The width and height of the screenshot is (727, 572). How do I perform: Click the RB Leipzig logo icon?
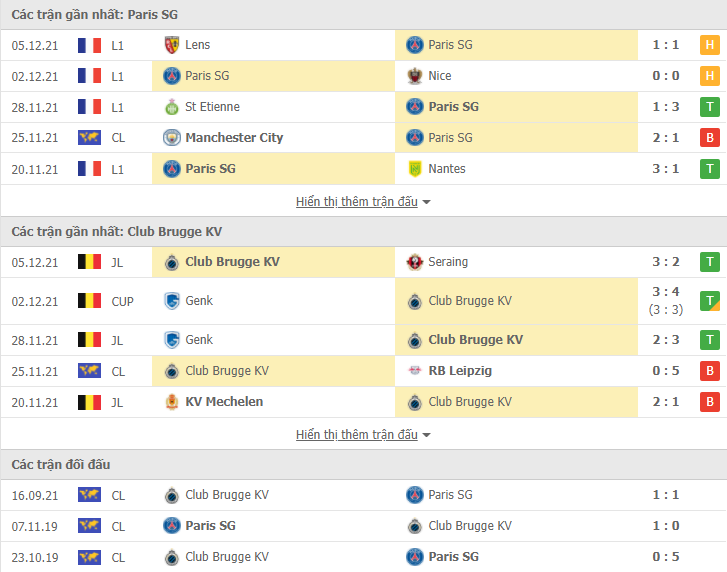[x=415, y=371]
